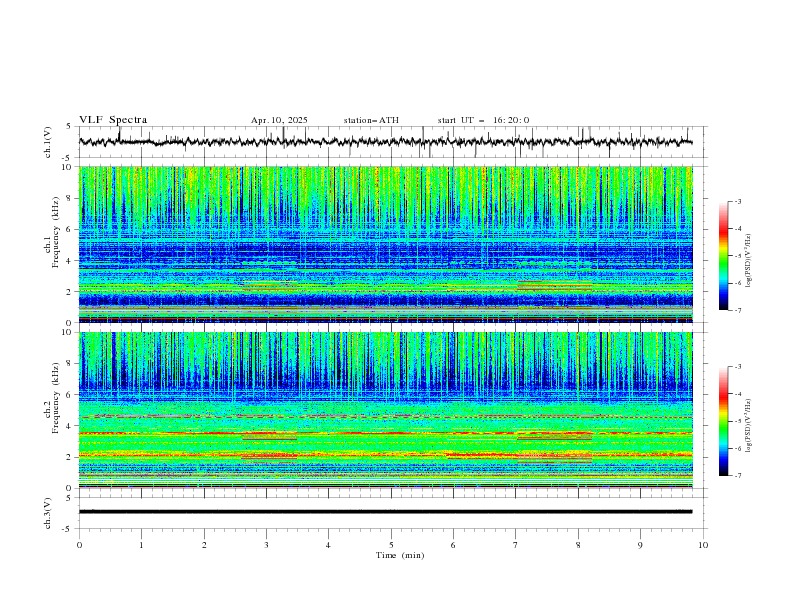Click the '2' kHz tick on ch.2 frequency axis
792x612 pixels.
click(x=70, y=457)
